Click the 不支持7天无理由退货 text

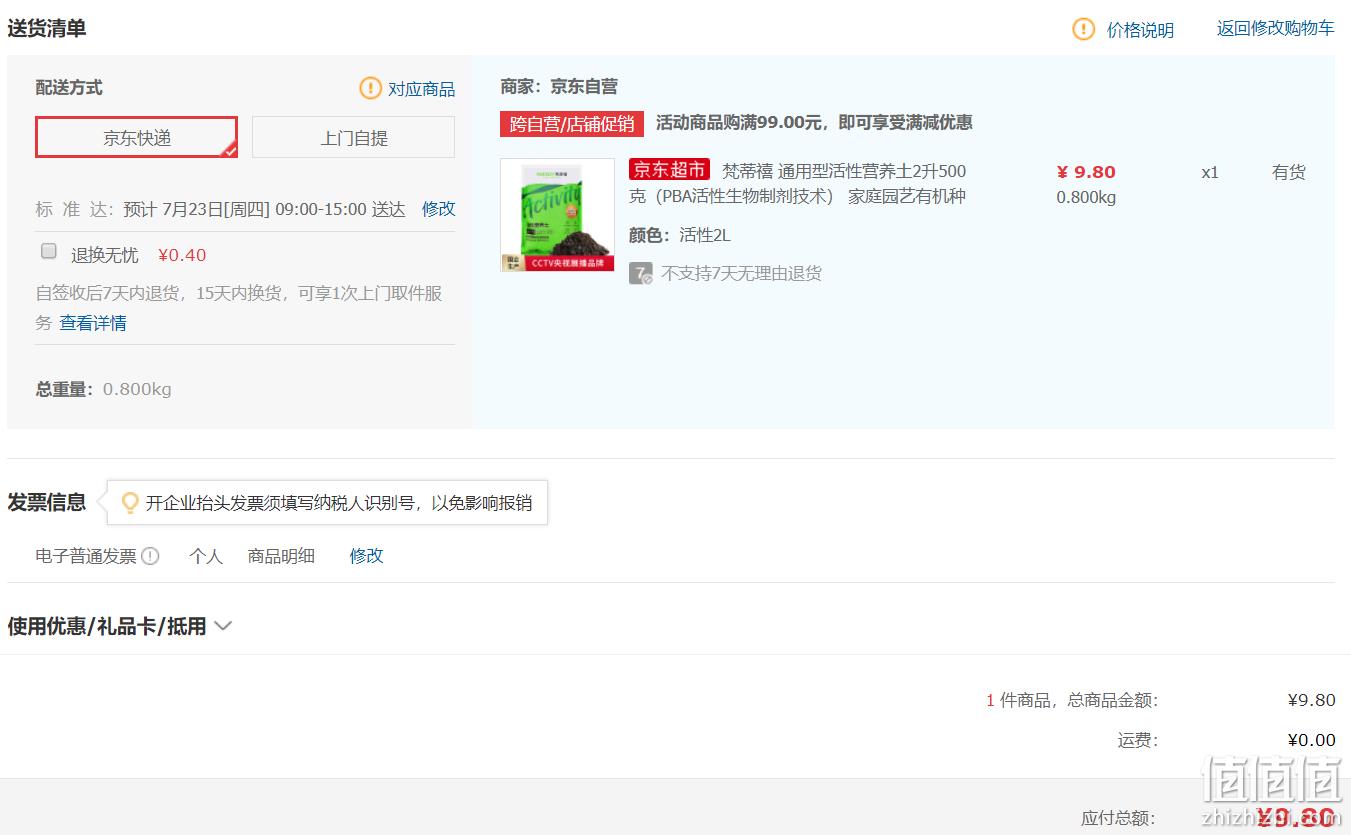click(741, 273)
